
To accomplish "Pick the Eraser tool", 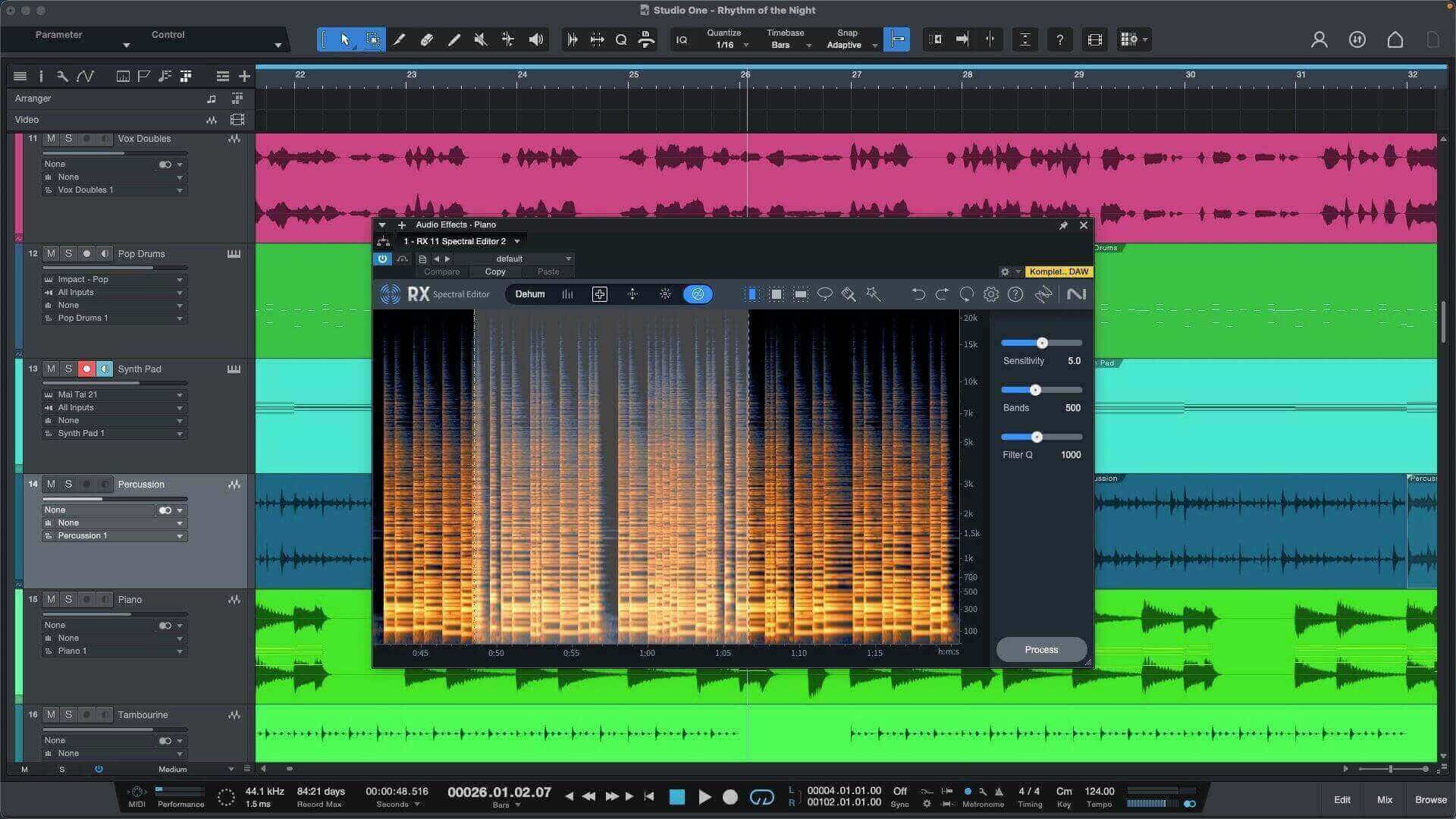I will tap(427, 39).
